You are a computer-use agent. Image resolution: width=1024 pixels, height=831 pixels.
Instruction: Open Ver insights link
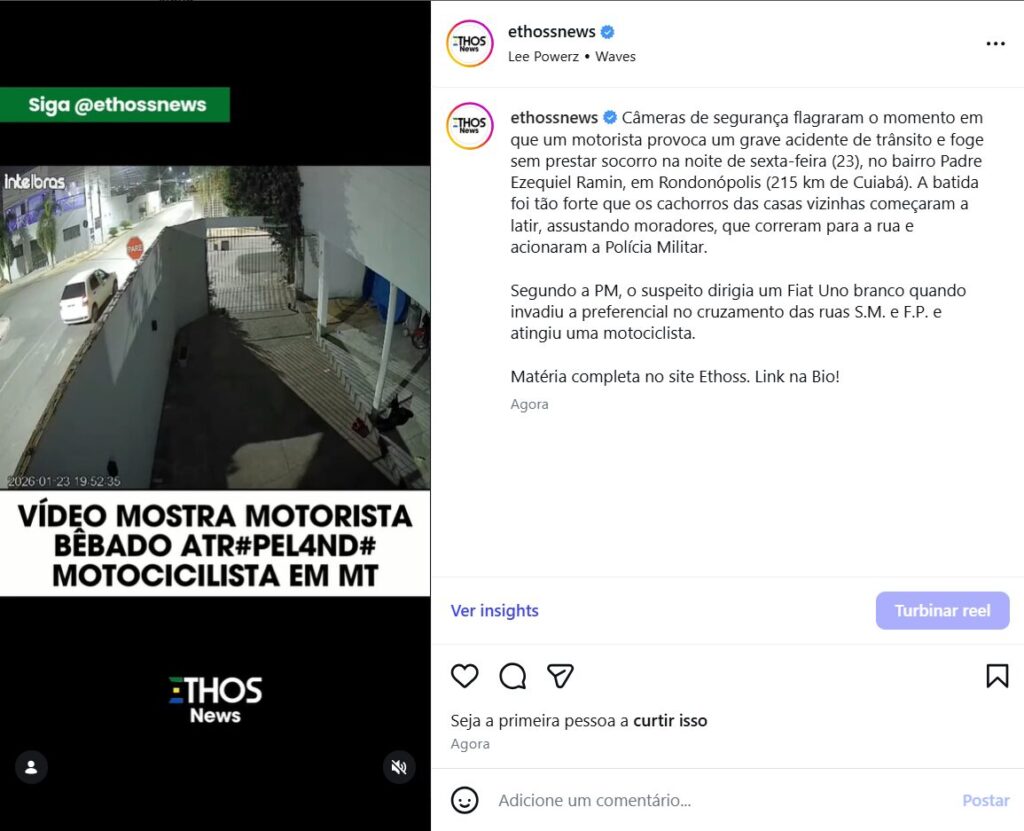494,610
